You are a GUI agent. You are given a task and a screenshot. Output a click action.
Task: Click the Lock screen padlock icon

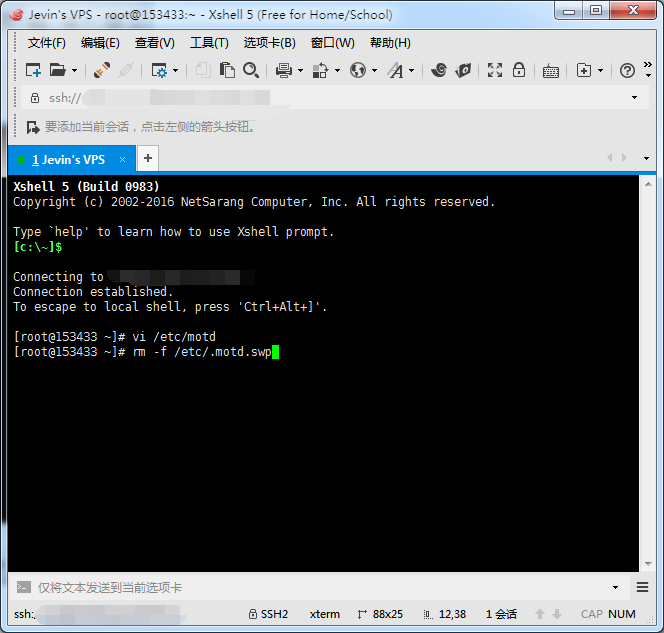(x=519, y=70)
